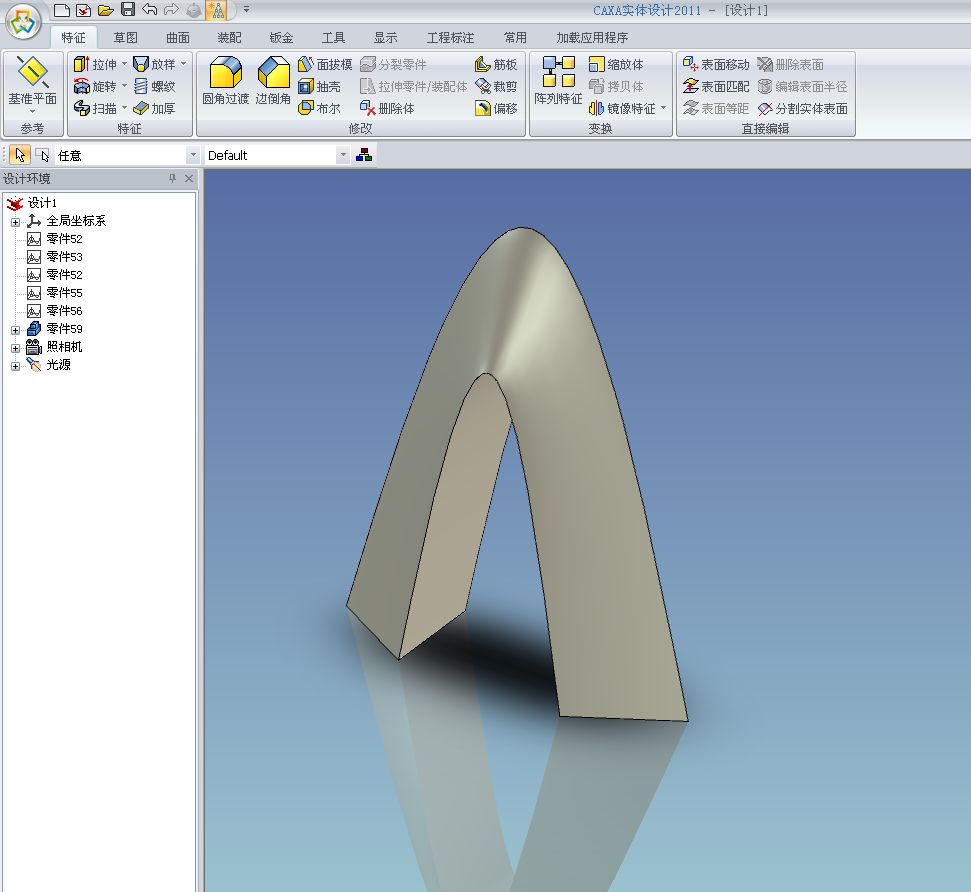The image size is (971, 892).
Task: Open the 阵列特征 pattern feature tool
Action: pos(558,81)
